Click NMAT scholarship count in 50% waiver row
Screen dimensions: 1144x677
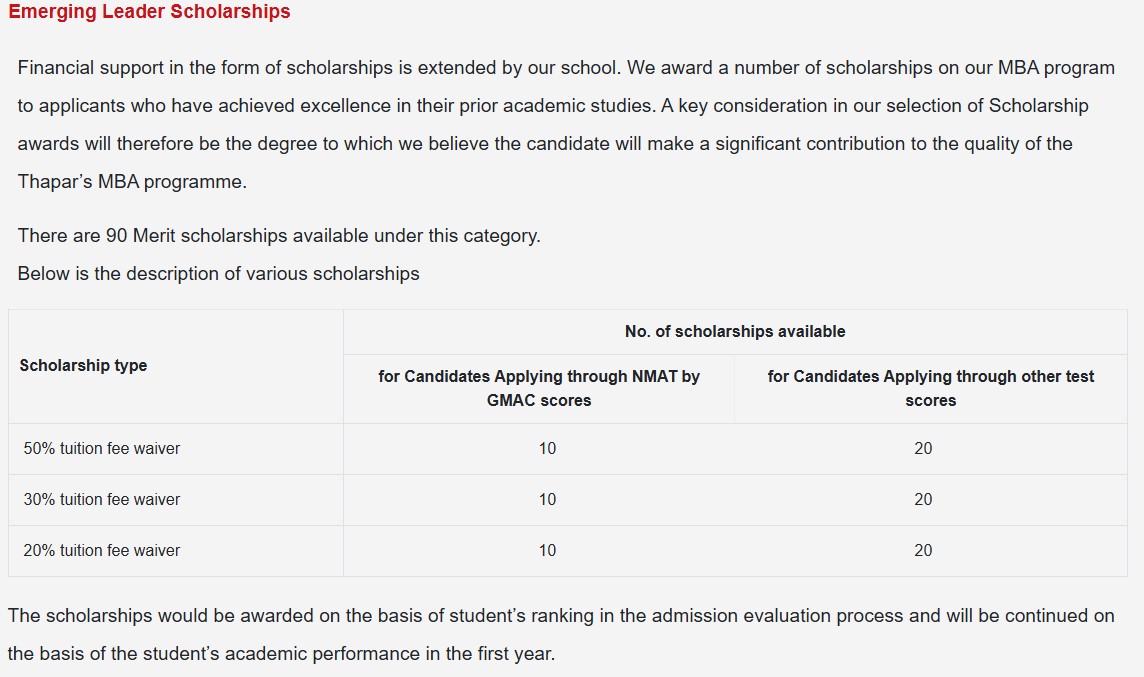click(547, 448)
